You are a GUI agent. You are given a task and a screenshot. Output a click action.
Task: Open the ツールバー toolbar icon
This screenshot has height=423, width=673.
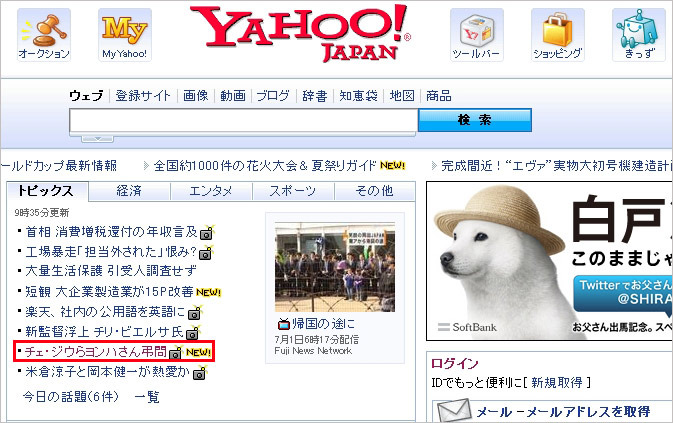click(x=476, y=35)
